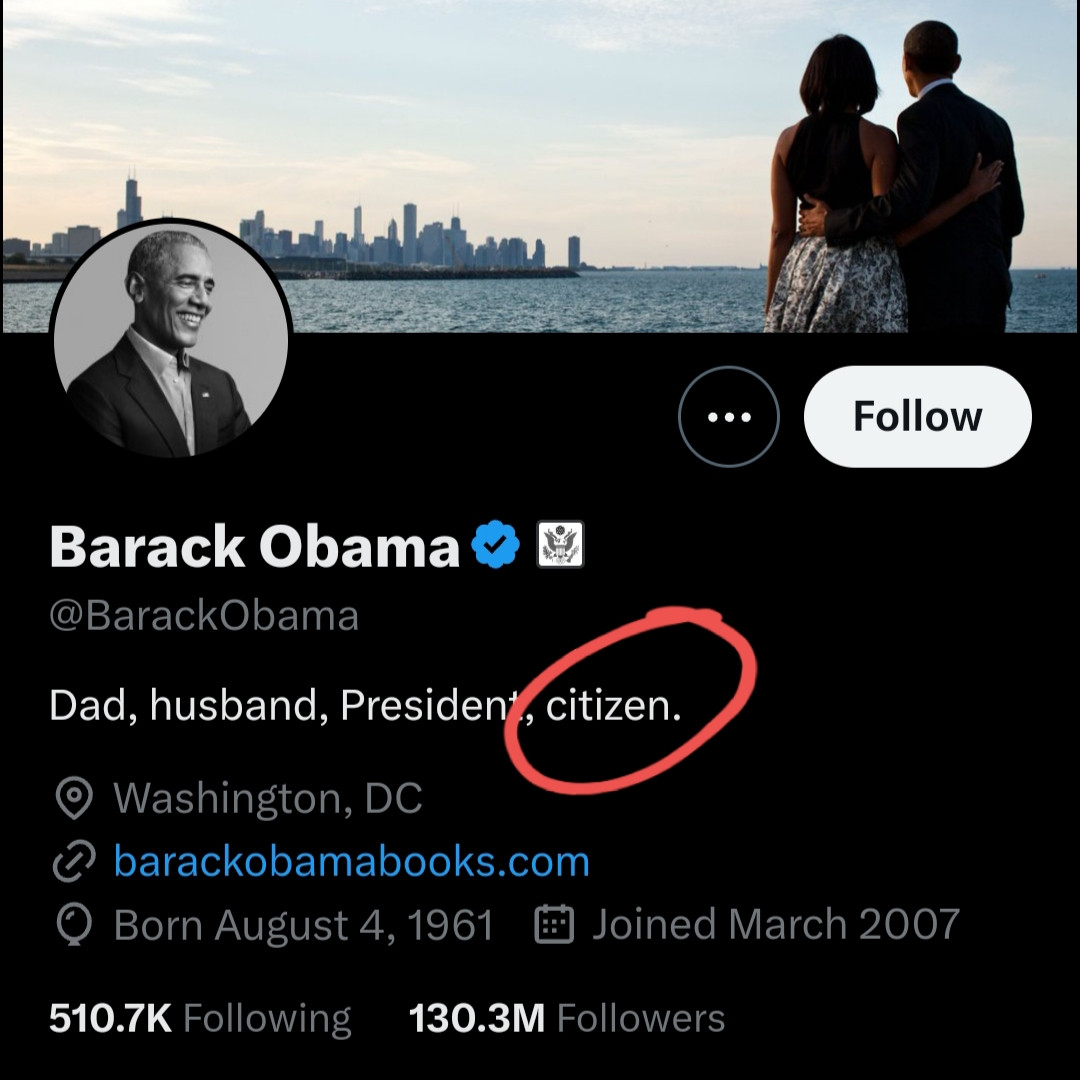This screenshot has height=1080, width=1080.
Task: Select the @BarackObama handle text
Action: point(204,615)
